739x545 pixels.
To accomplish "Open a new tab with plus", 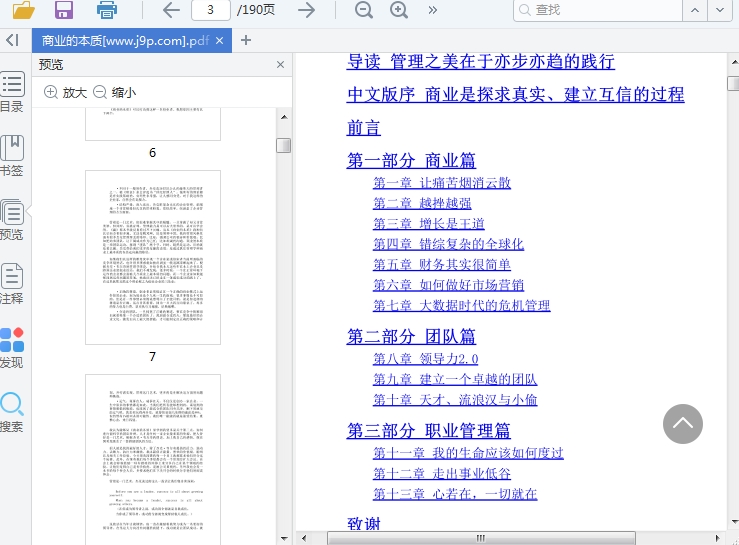I will coord(246,41).
